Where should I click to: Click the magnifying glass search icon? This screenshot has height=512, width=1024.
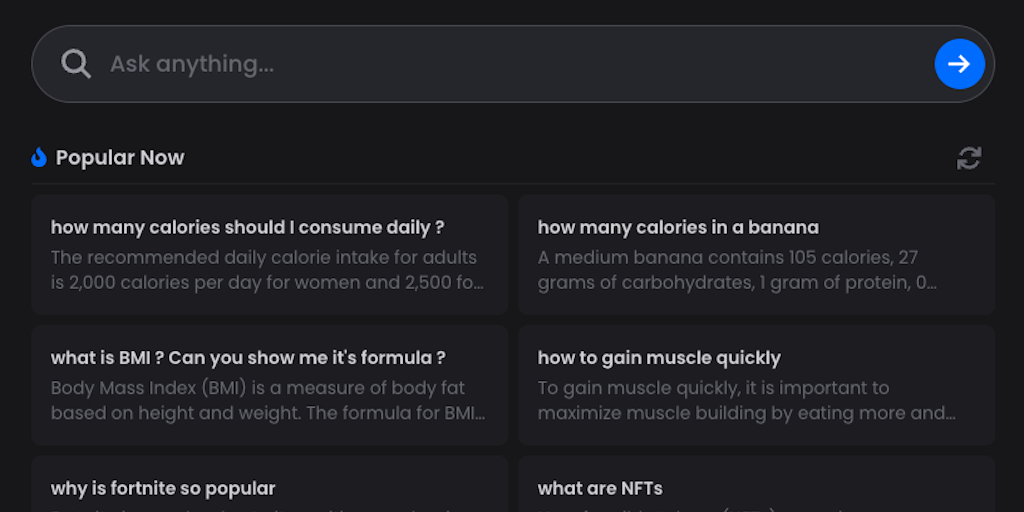(x=76, y=64)
